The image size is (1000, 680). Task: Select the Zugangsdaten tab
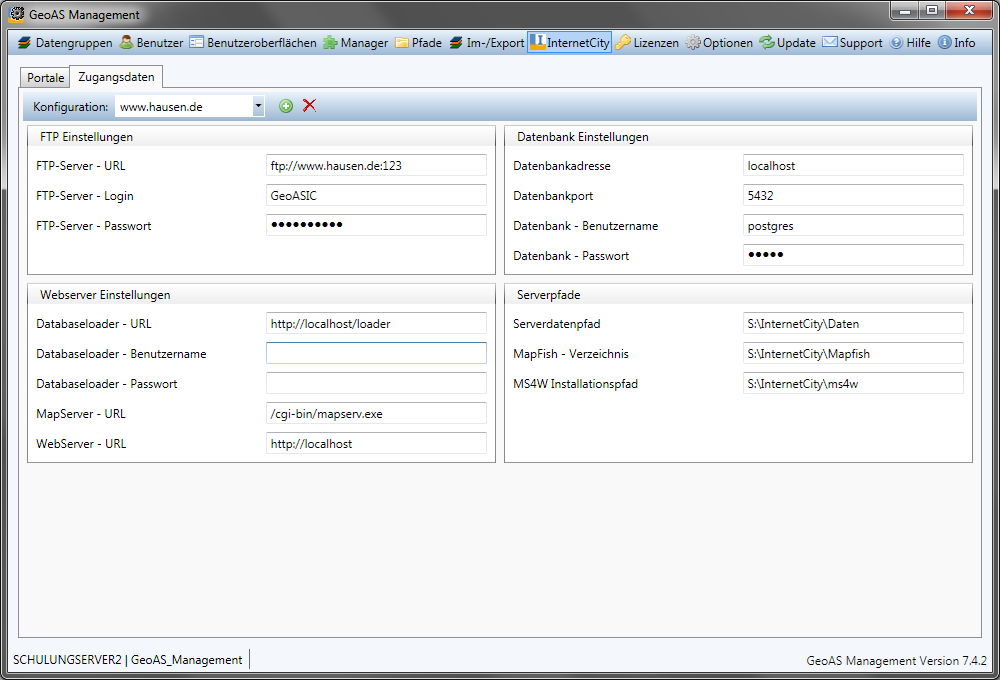[x=116, y=77]
